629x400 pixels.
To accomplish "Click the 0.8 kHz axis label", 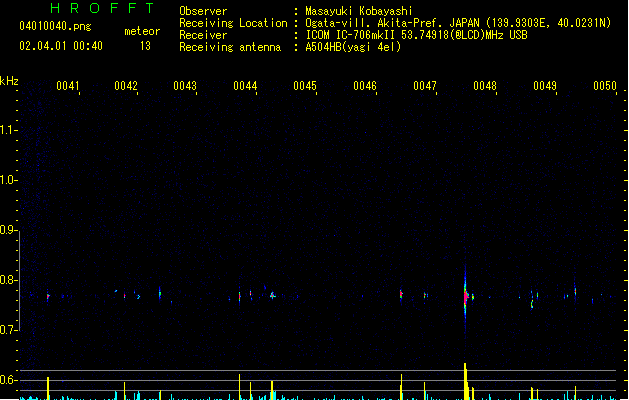I will coord(8,280).
